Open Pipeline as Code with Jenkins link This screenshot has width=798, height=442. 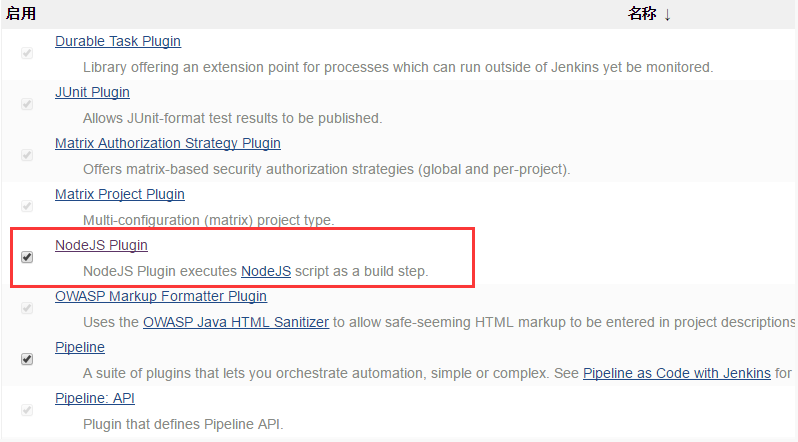click(x=676, y=374)
